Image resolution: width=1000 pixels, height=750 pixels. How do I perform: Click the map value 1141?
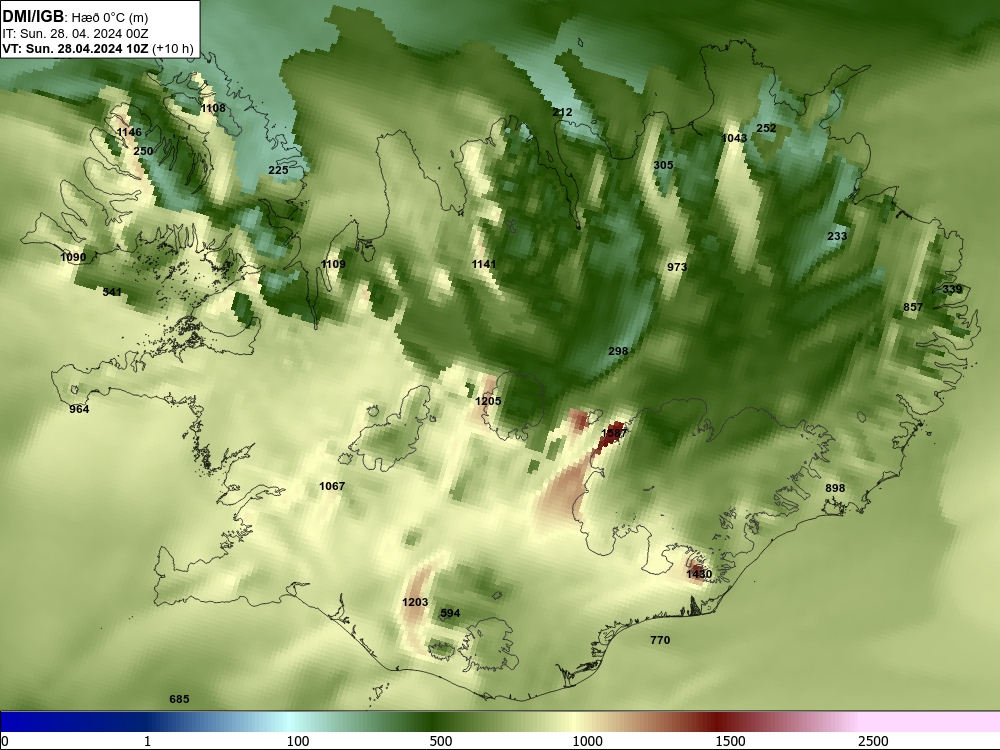pyautogui.click(x=483, y=264)
